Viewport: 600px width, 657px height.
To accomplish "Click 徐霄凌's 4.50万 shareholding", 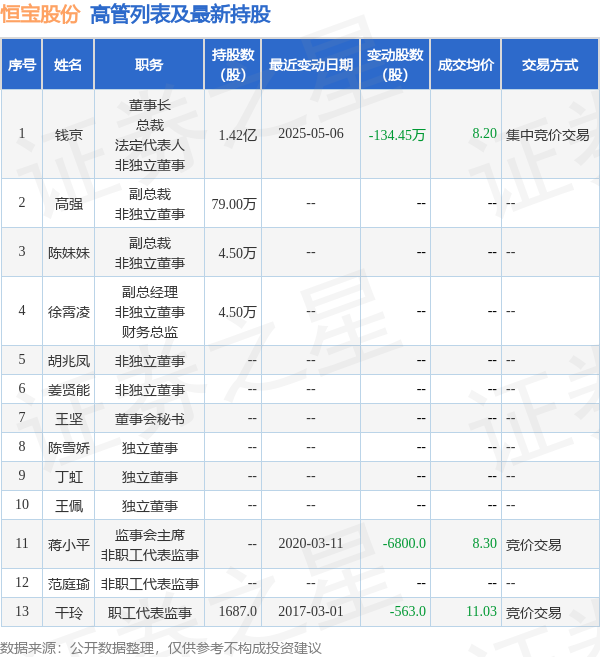I will click(237, 312).
